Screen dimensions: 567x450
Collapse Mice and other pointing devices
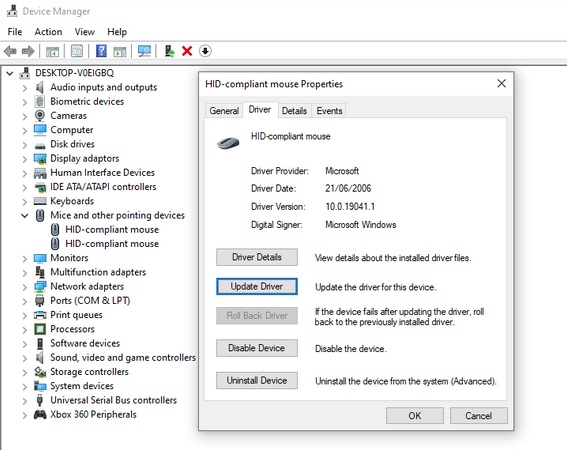(25, 216)
